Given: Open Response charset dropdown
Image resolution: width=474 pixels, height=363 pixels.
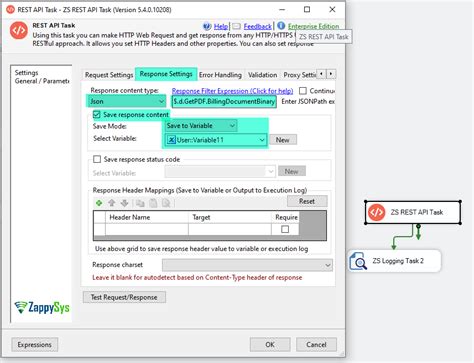Looking at the screenshot, I should tap(328, 265).
